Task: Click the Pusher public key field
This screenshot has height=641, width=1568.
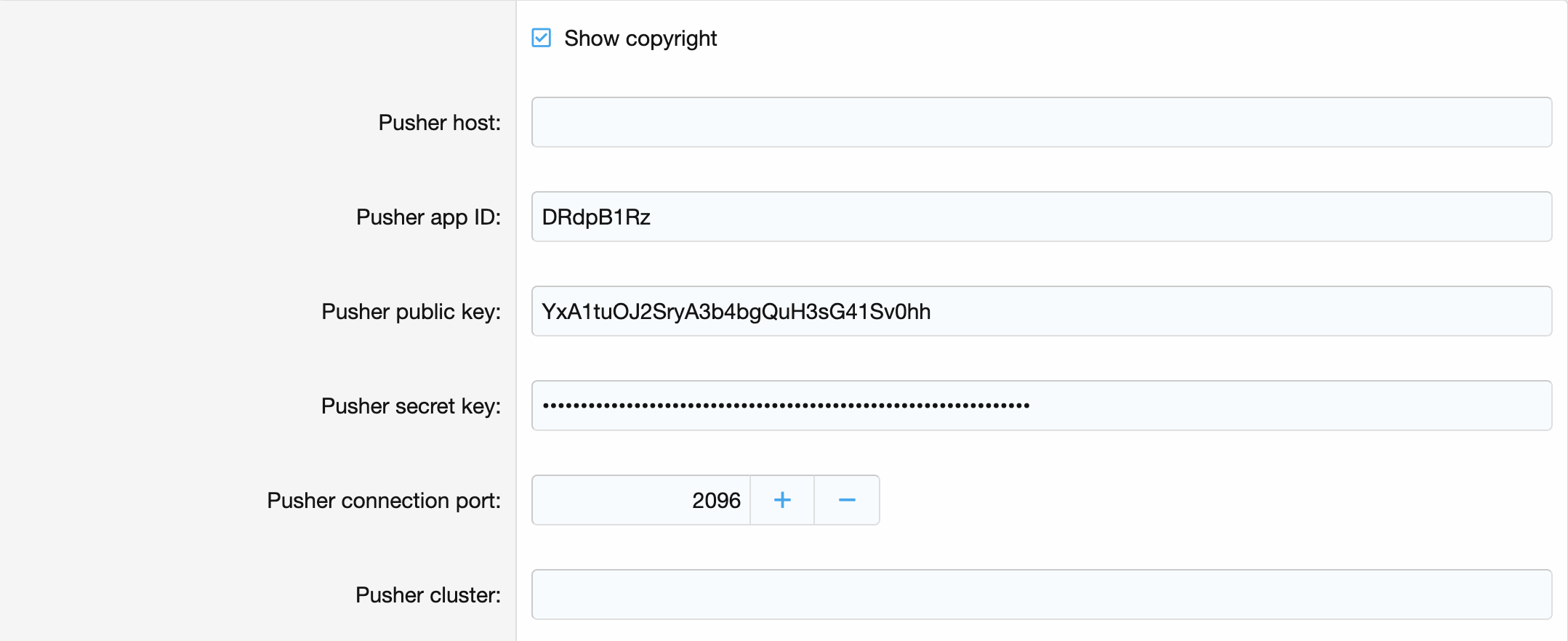Action: point(1040,311)
